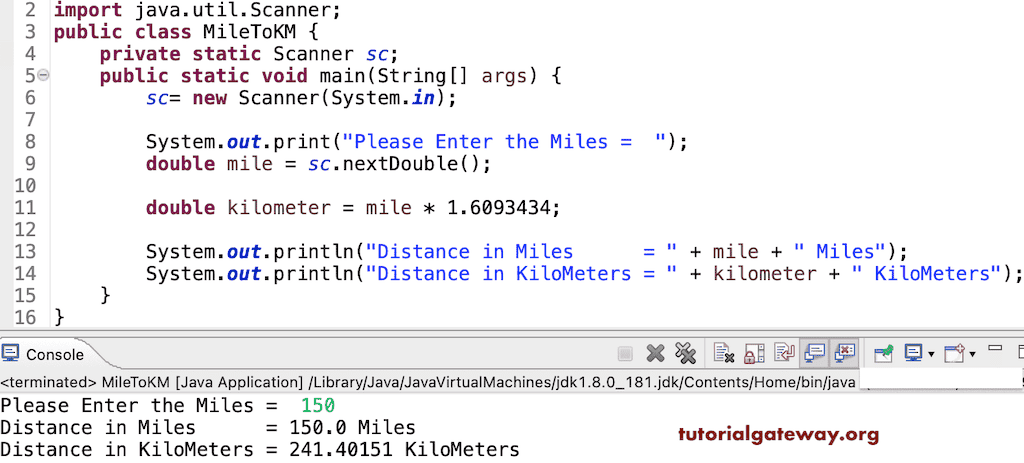This screenshot has width=1024, height=463.
Task: Click the tutorialgateway.org link text
Action: click(x=778, y=434)
